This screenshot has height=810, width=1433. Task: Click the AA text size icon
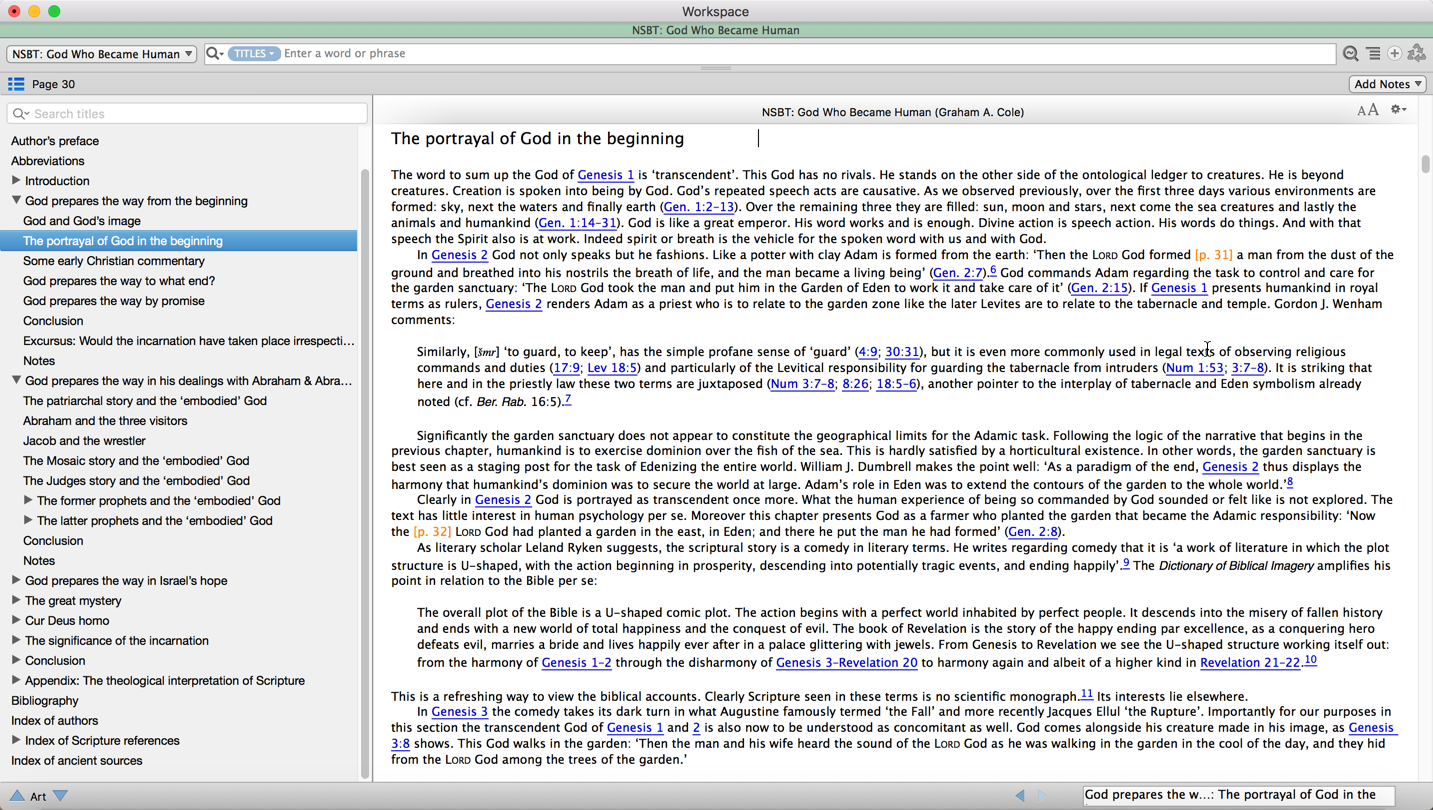pyautogui.click(x=1367, y=111)
